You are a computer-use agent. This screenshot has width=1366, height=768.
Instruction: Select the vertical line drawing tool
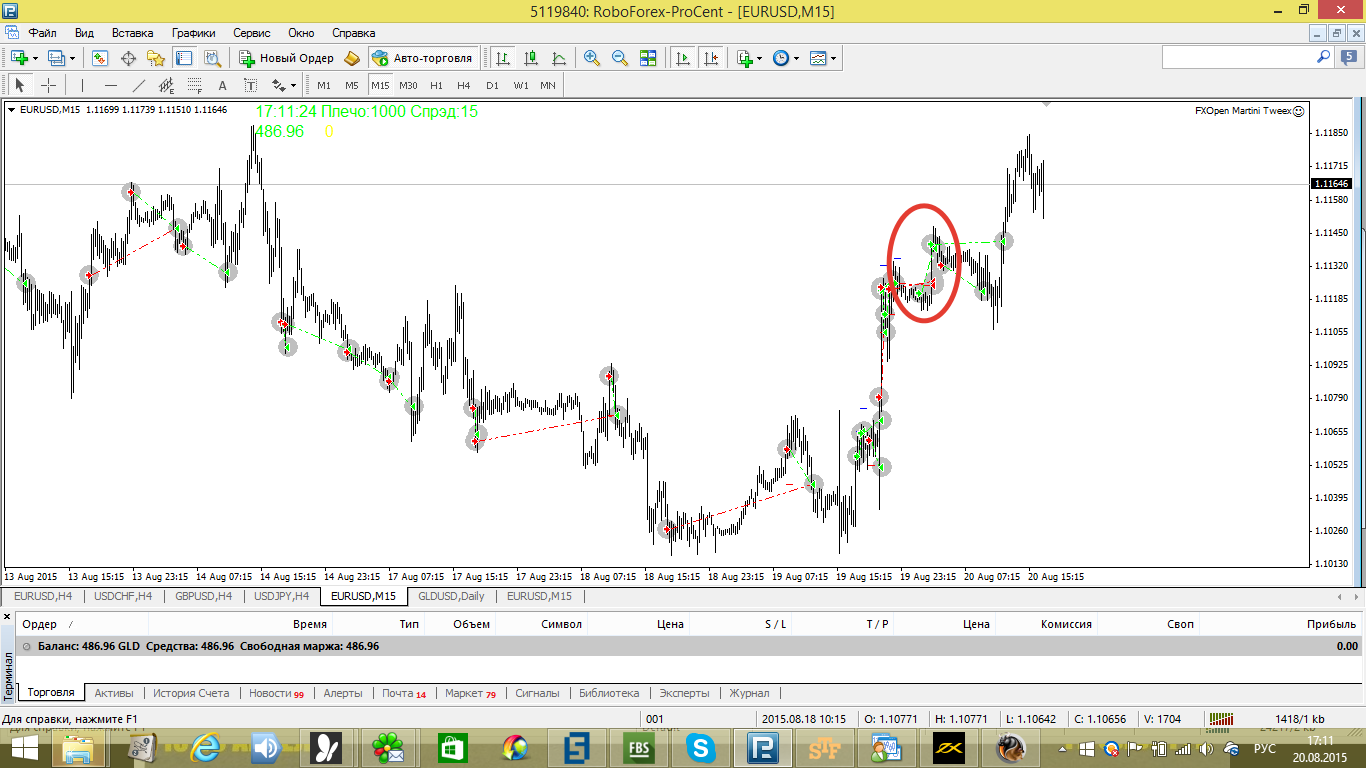[83, 85]
